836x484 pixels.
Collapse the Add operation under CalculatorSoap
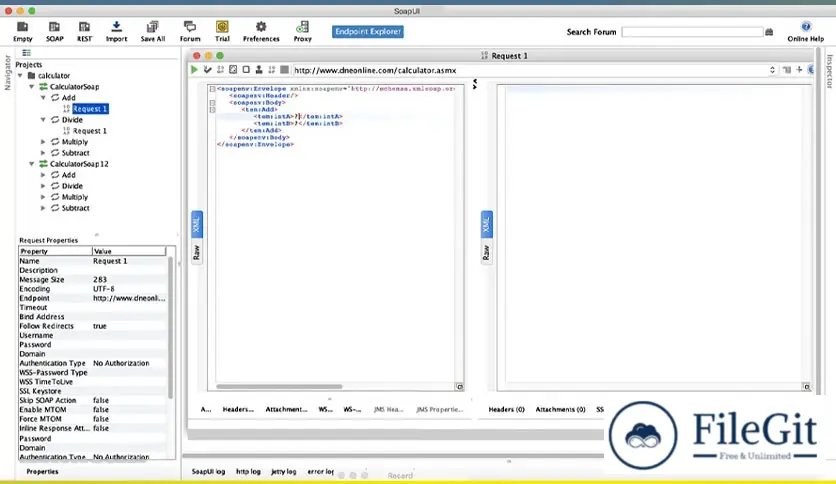click(43, 98)
